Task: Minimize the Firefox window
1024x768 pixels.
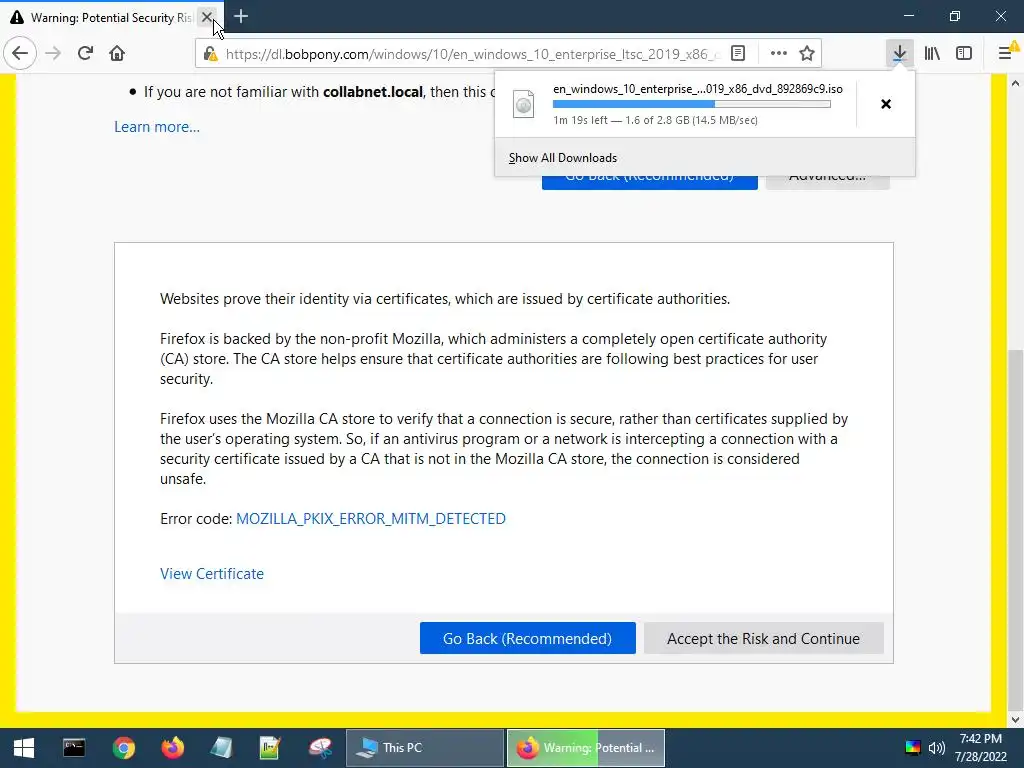Action: tap(909, 16)
